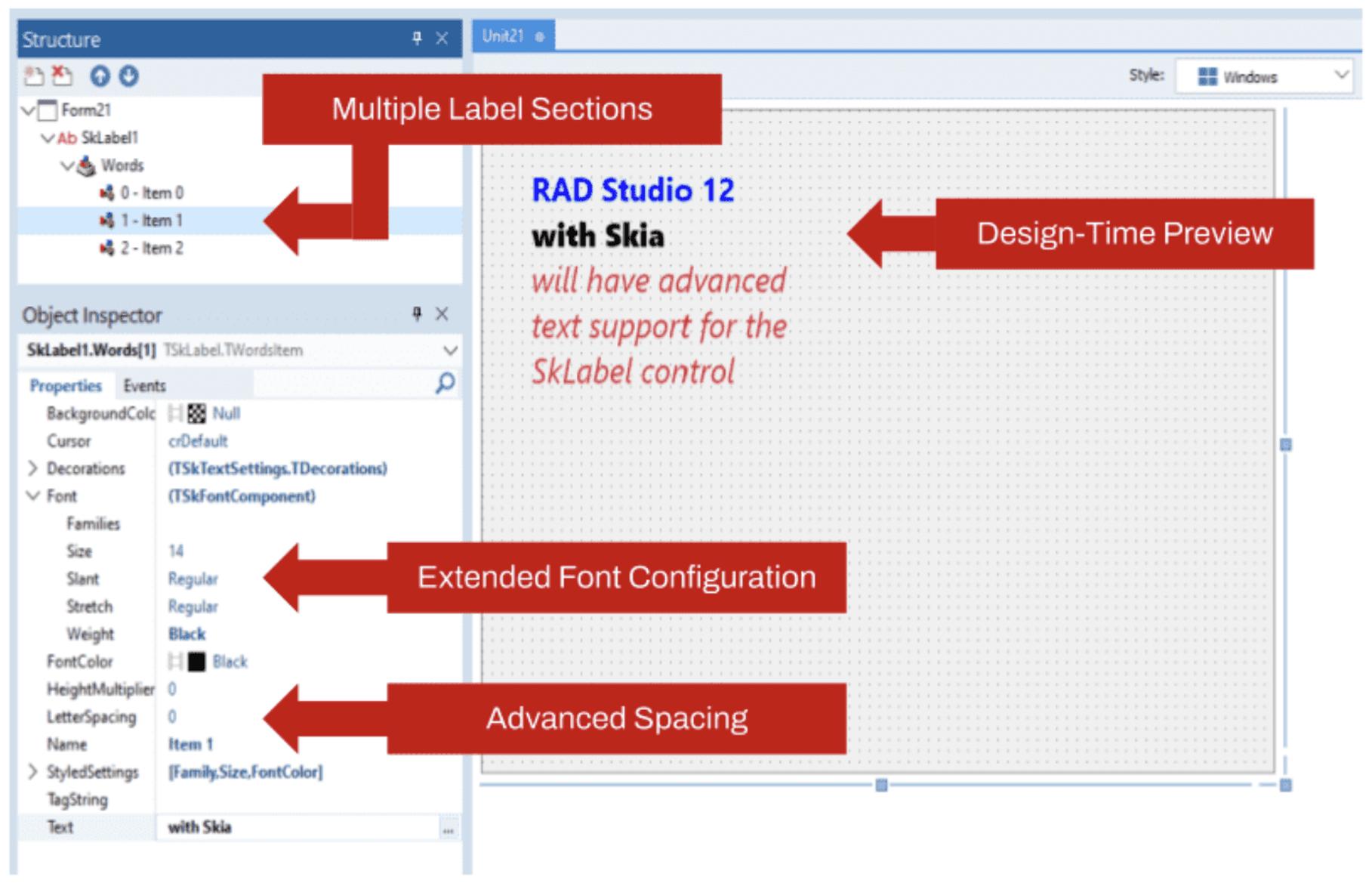Image resolution: width=1372 pixels, height=886 pixels.
Task: Click the bottom-right corner handle of the form
Action: click(1286, 786)
